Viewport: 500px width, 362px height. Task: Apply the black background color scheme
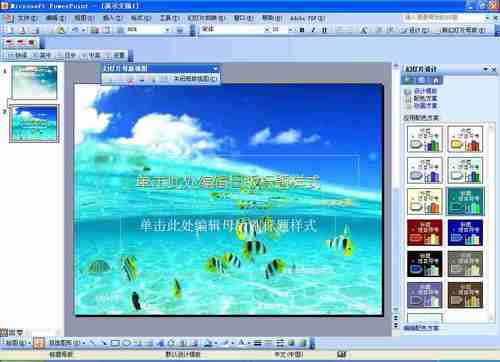(425, 264)
